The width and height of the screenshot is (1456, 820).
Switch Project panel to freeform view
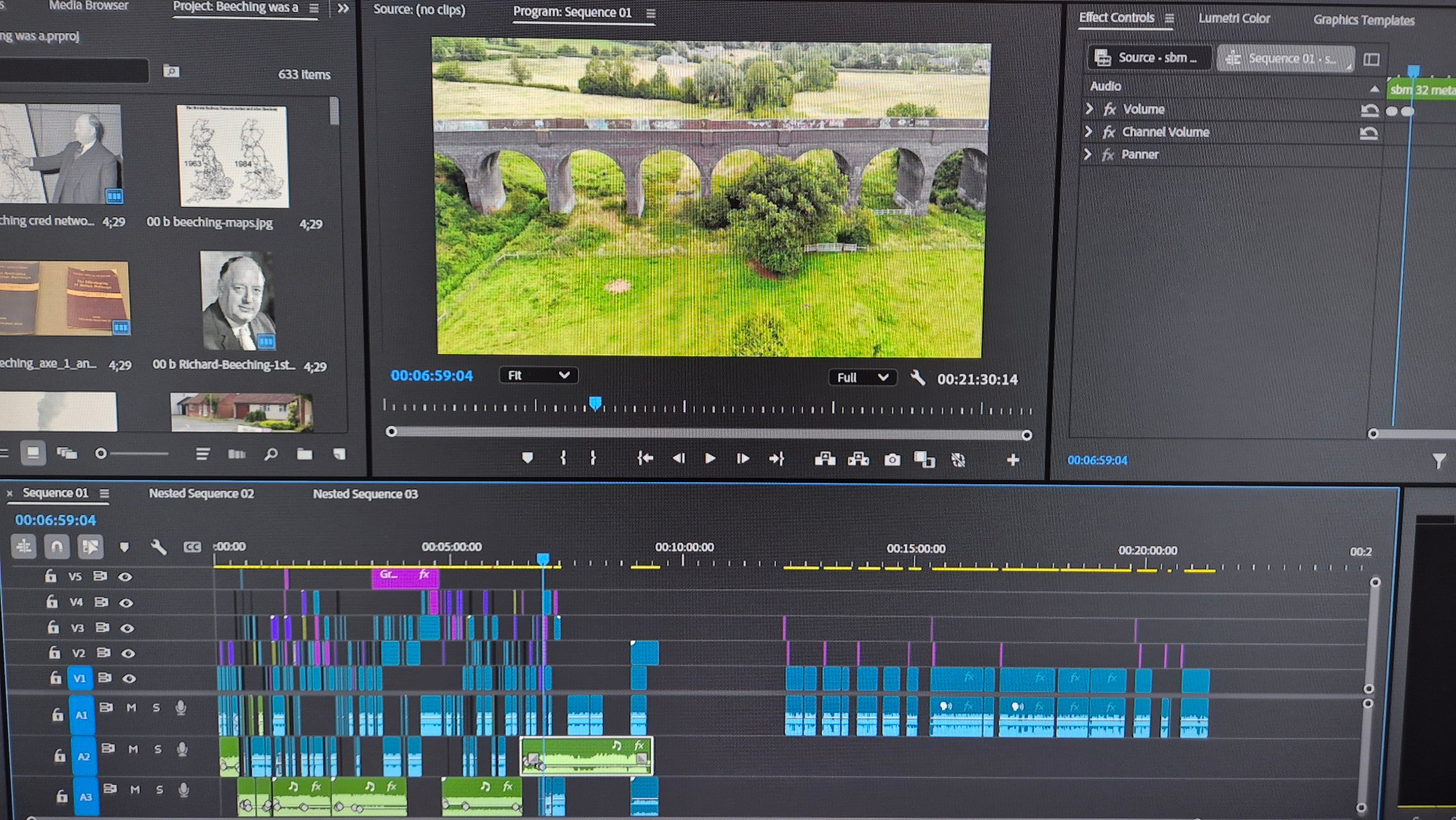[x=67, y=453]
